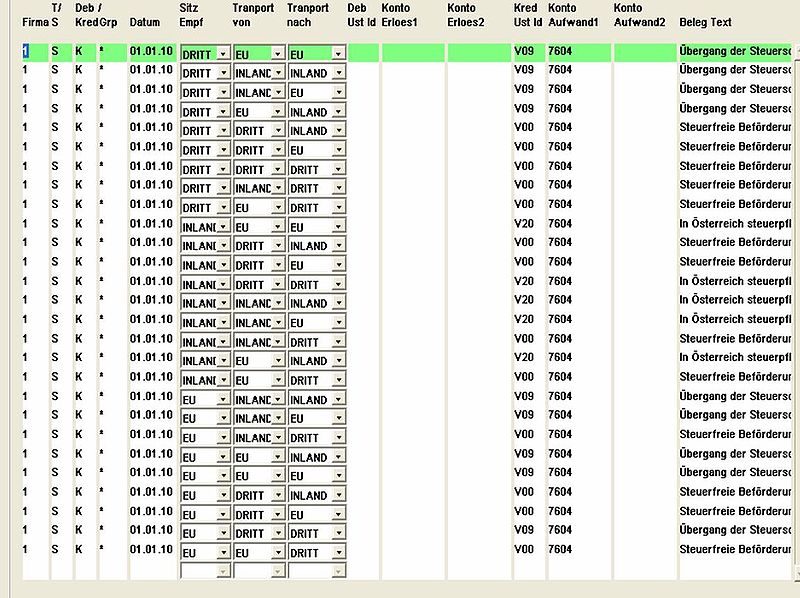Open Tranport nach dropdown in row DRITT, INLAND, EU
Screen dimensions: 800x598
[339, 92]
